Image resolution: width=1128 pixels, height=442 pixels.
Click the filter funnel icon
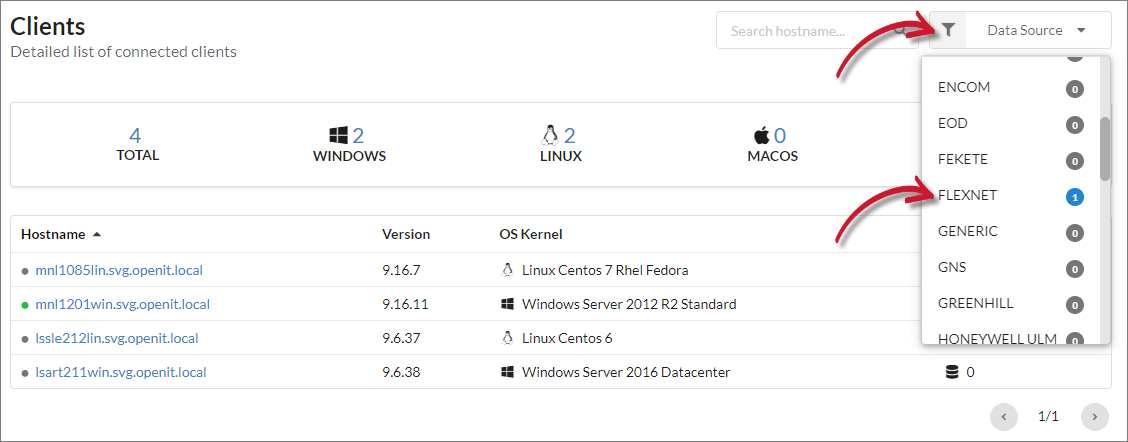[x=948, y=30]
